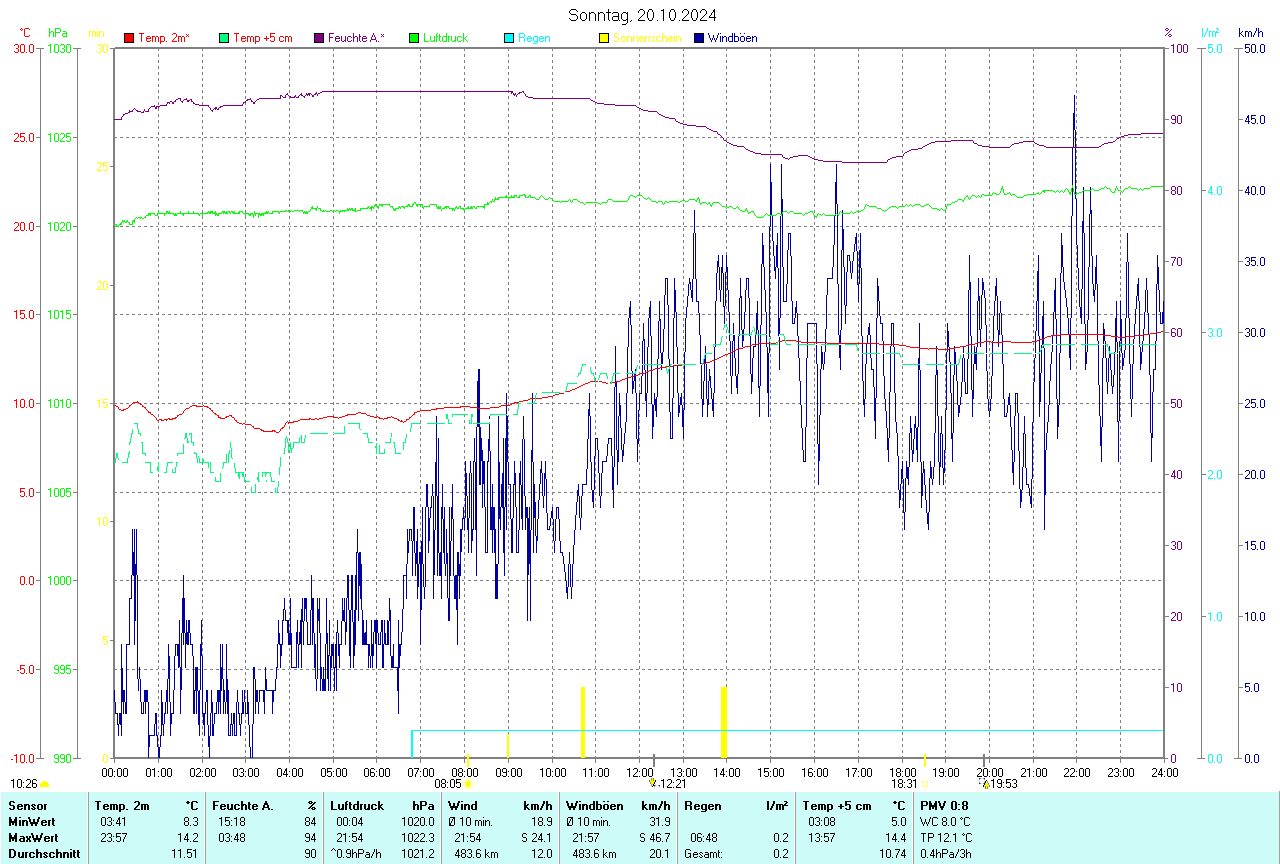1280x864 pixels.
Task: Click the Feuchte A. column header in table
Action: click(243, 806)
